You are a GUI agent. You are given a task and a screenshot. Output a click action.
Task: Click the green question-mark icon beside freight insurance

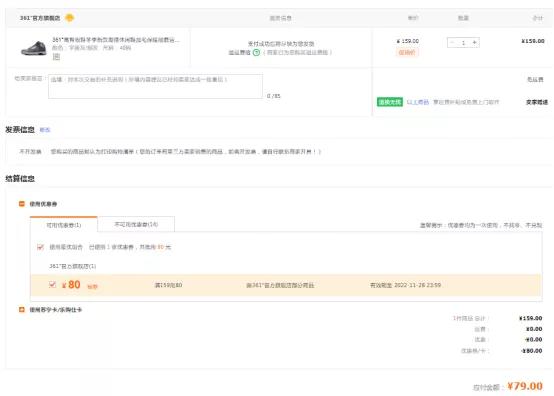[257, 53]
